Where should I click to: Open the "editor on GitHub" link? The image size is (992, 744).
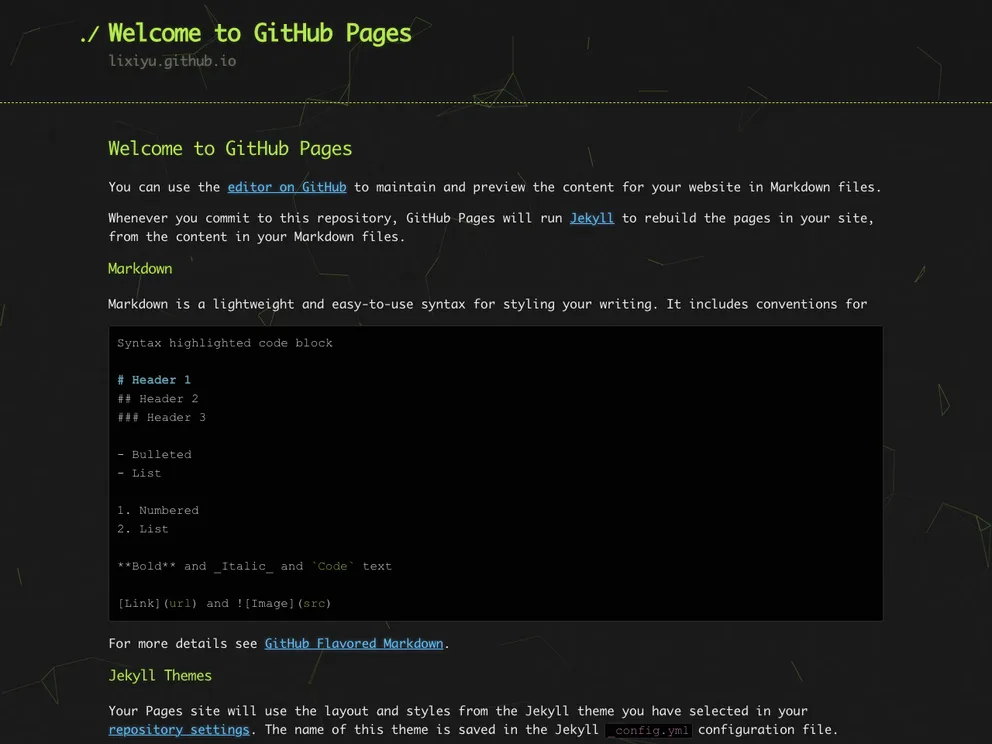(287, 187)
